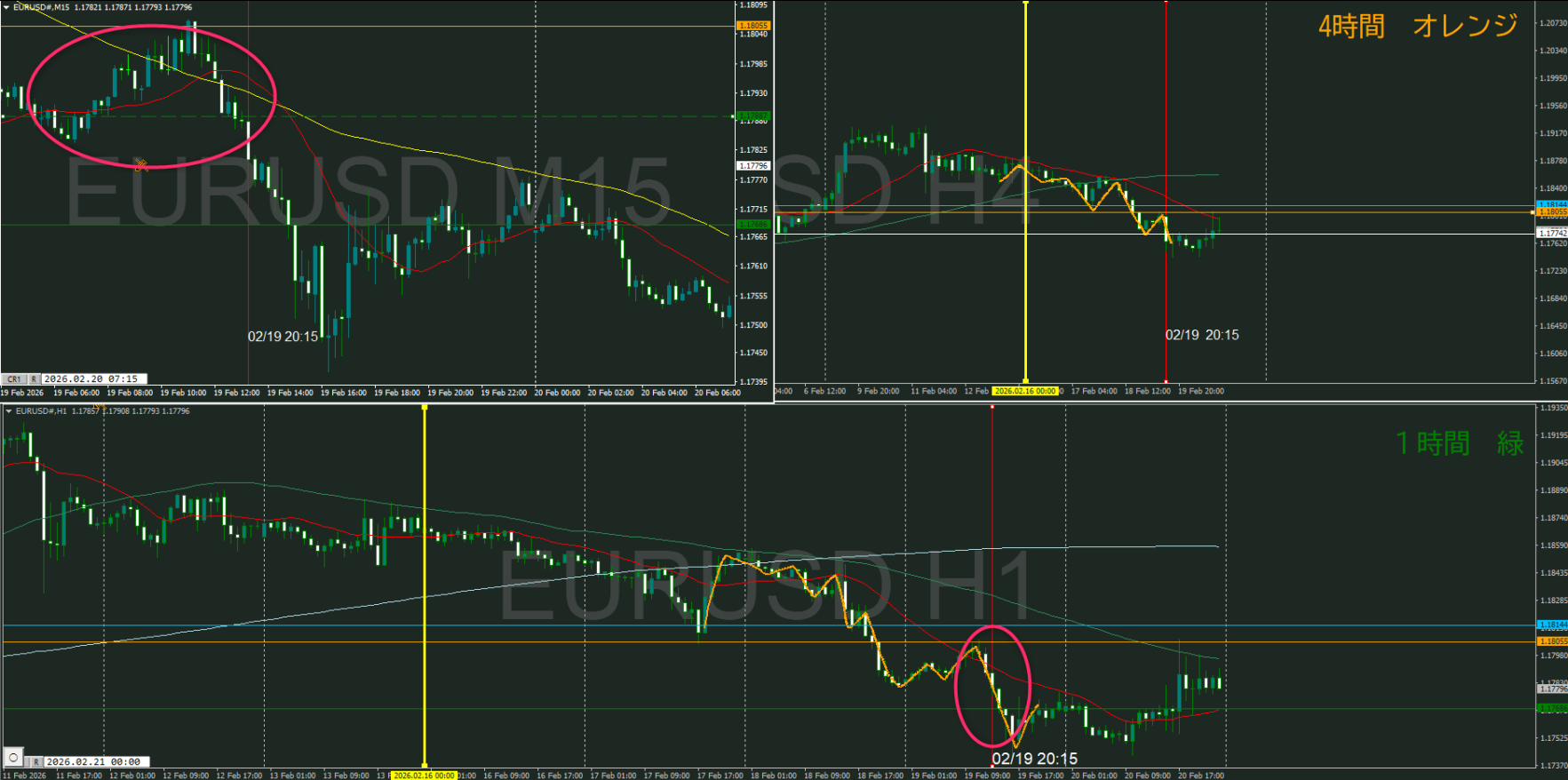Image resolution: width=1568 pixels, height=780 pixels.
Task: Click the orange 4時間 オレンジ text label
Action: point(1417,27)
